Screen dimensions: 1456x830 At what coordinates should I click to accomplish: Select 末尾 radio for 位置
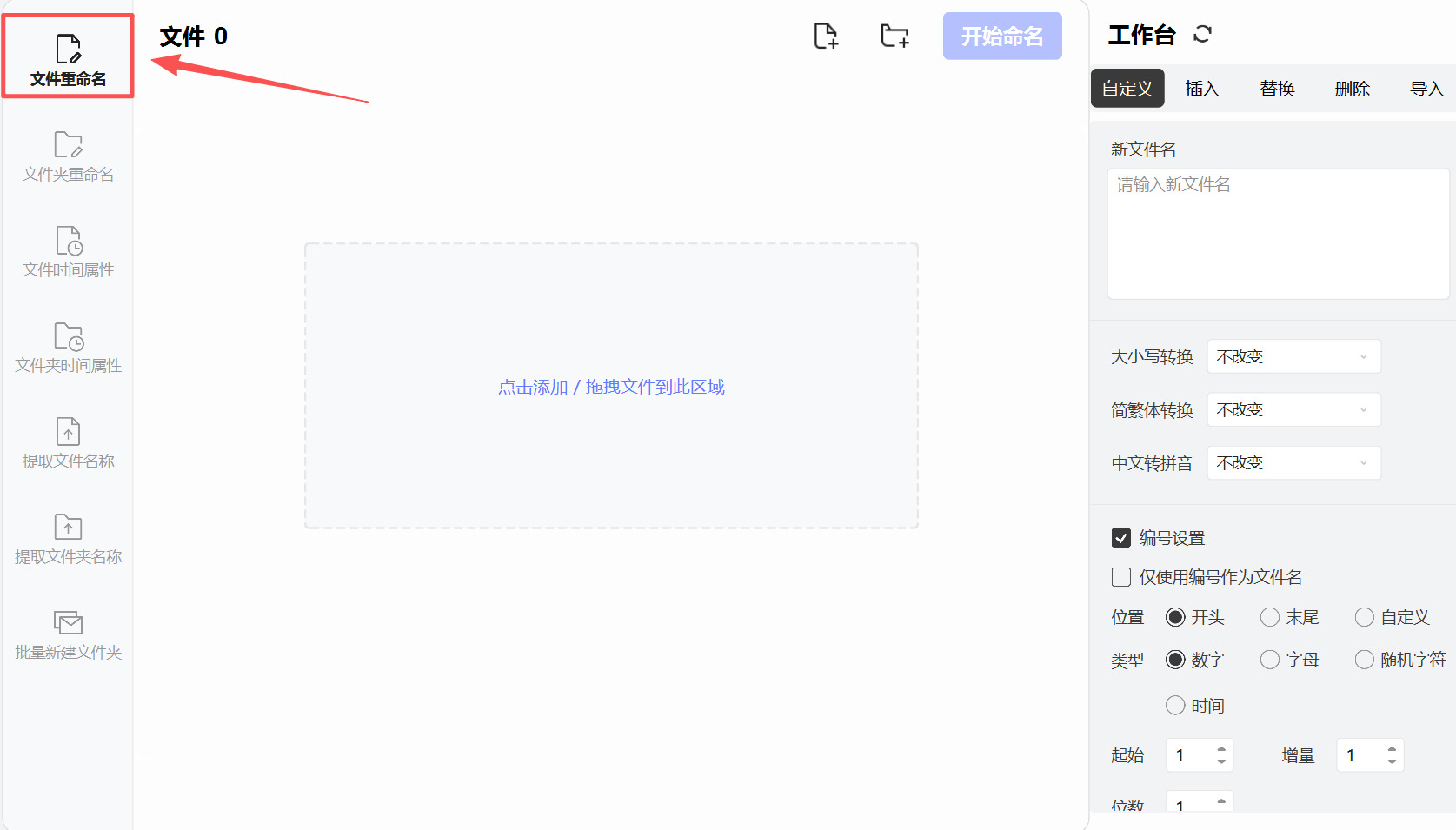[x=1270, y=617]
